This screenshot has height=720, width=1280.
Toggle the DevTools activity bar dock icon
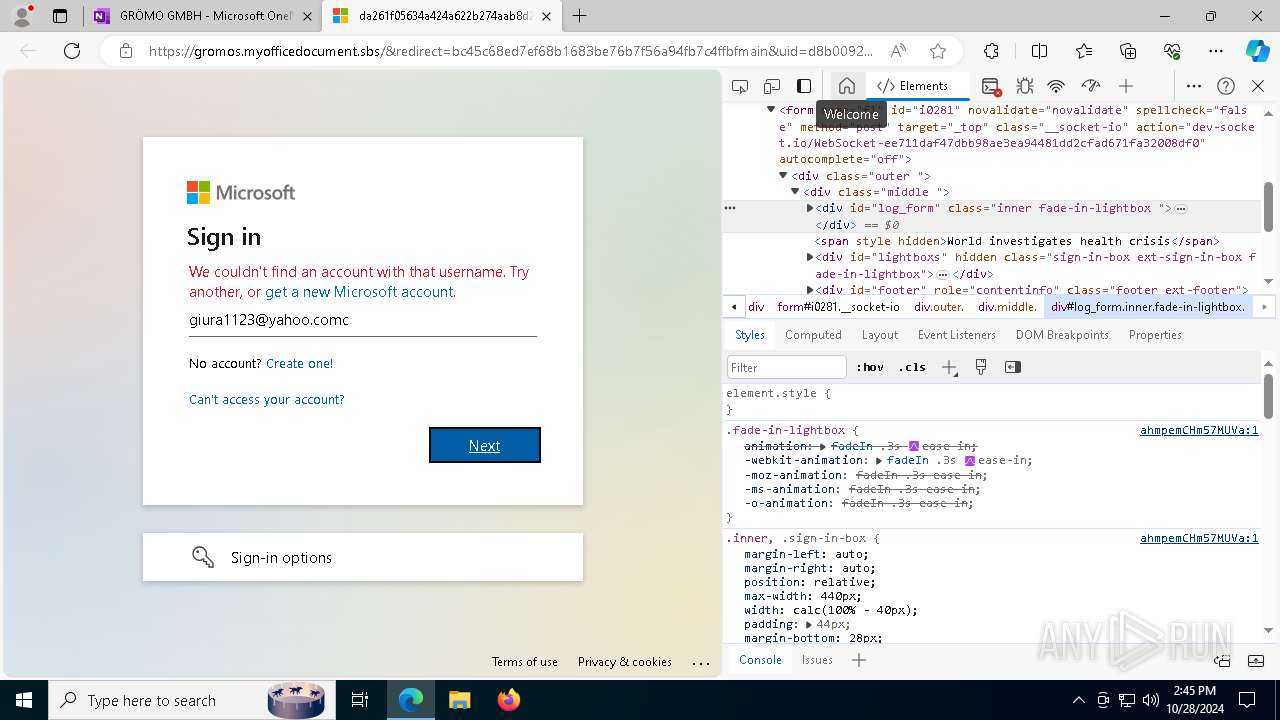tap(804, 86)
